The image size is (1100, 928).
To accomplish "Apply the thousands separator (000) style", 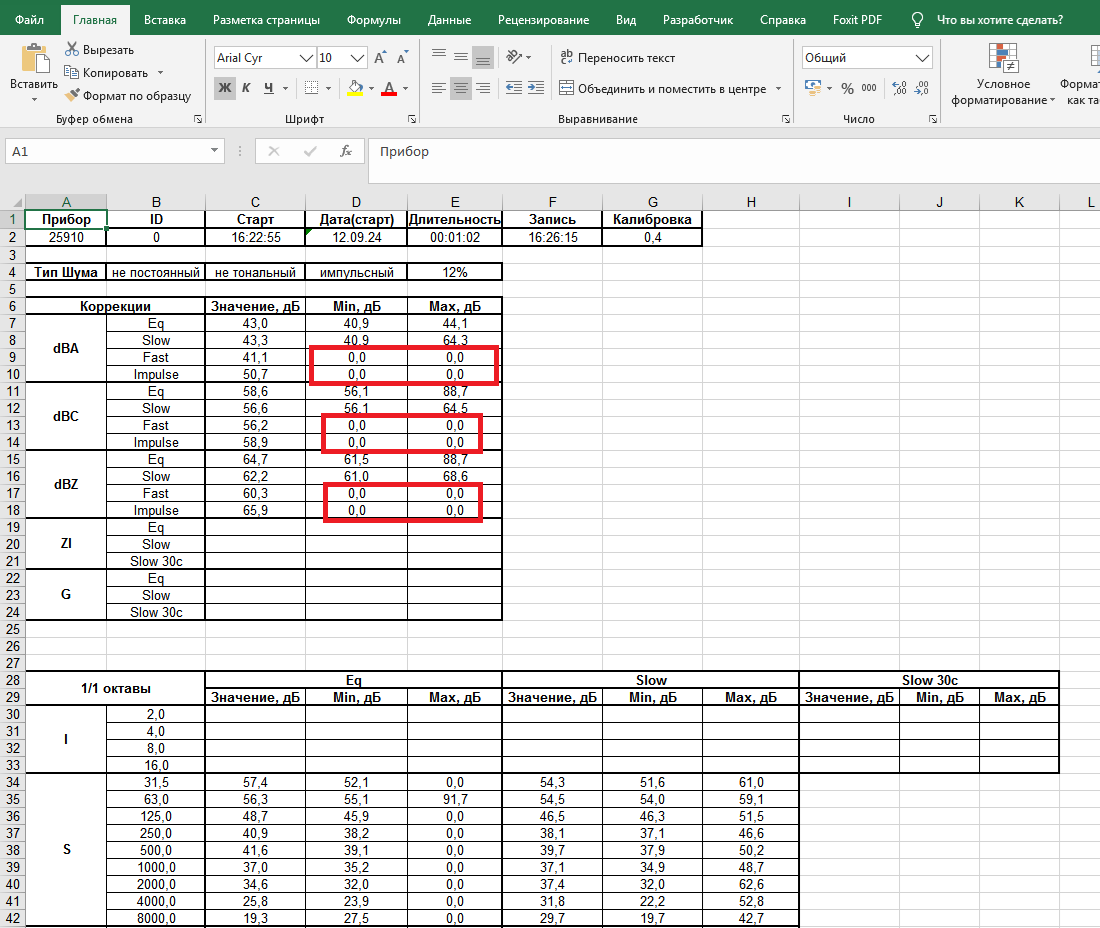I will point(868,88).
